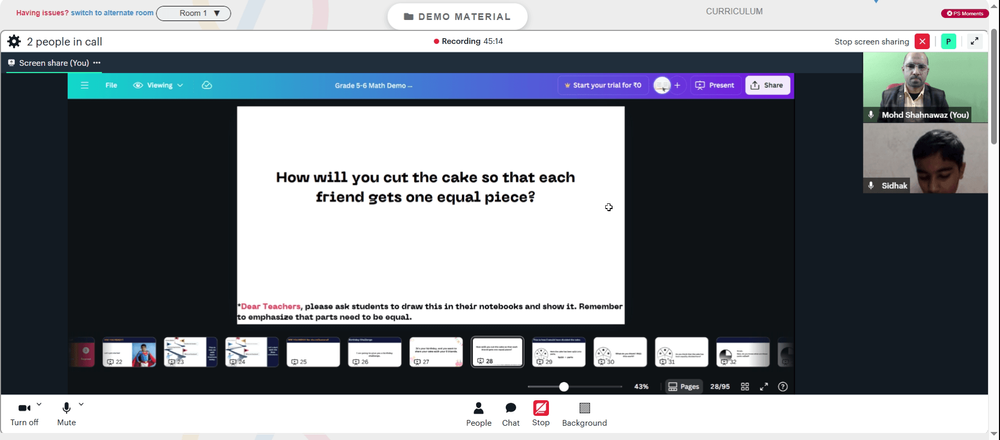Select page 27 thumbnail
1000x440 pixels.
click(x=436, y=352)
